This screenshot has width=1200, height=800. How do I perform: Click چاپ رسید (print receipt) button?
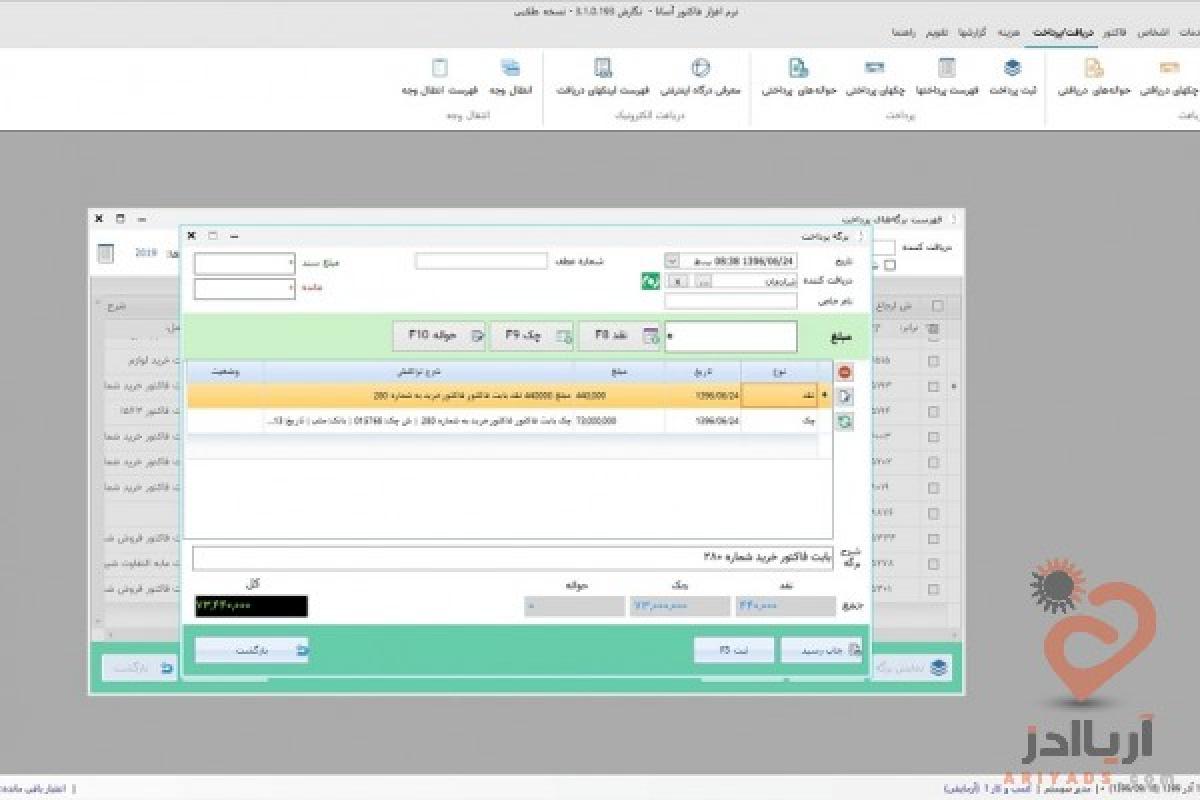[x=821, y=650]
